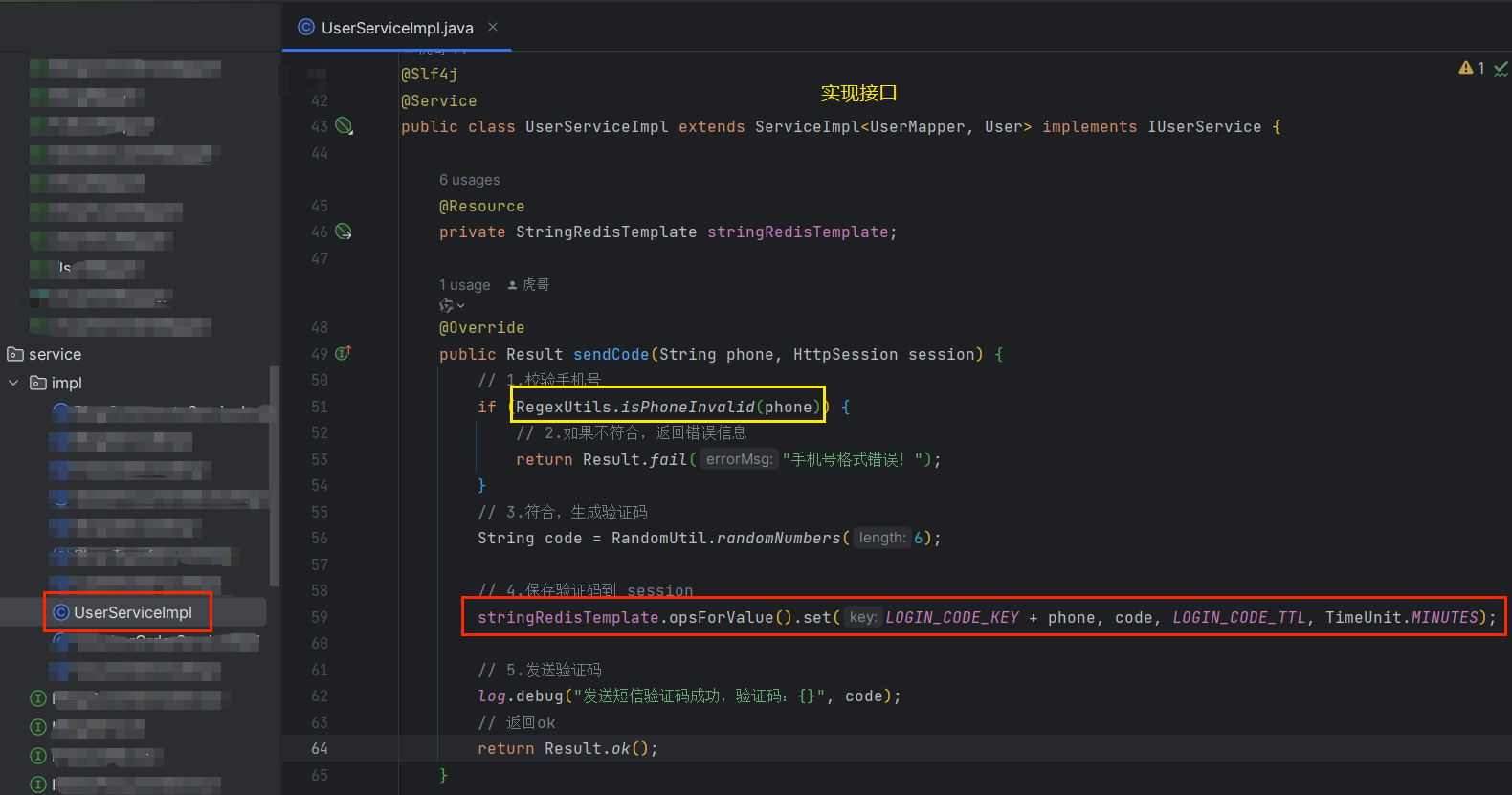Screen dimensions: 1512x795
Task: Click LOGIN_CODE_KEY constant on line 59
Action: (x=952, y=617)
